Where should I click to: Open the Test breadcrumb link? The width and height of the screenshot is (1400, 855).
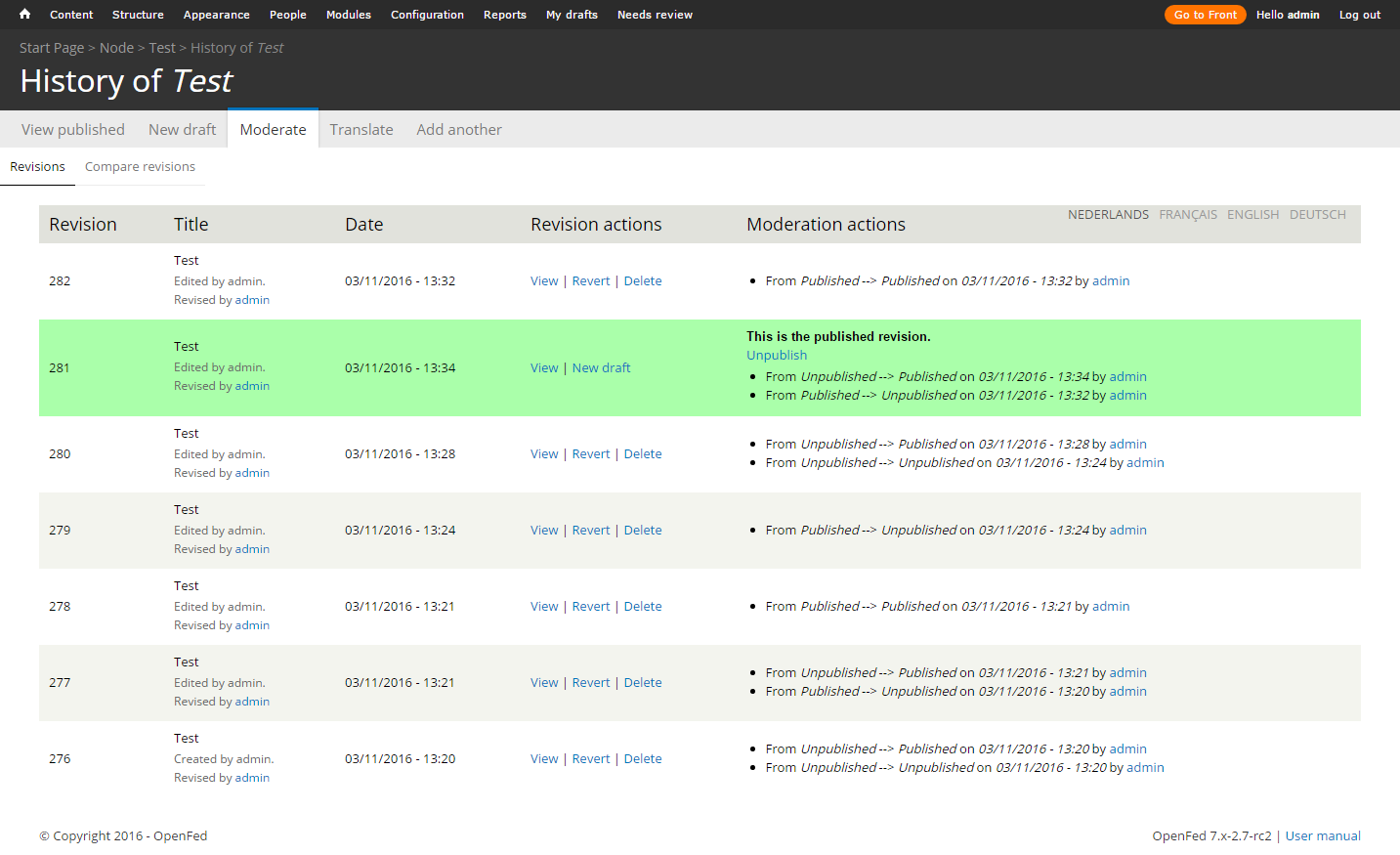(x=162, y=48)
